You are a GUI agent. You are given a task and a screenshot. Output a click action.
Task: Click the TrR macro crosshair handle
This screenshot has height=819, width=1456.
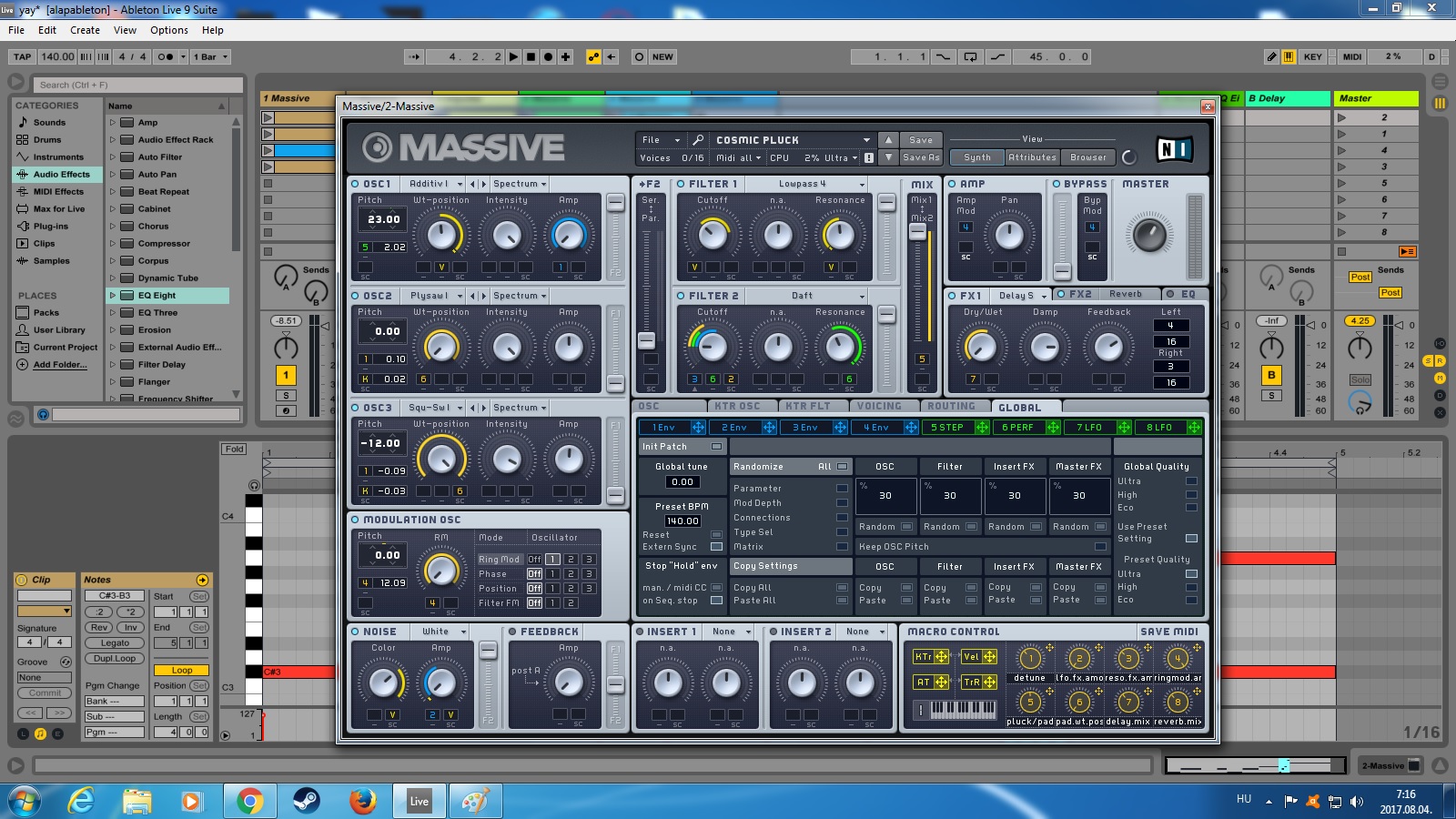pos(989,682)
